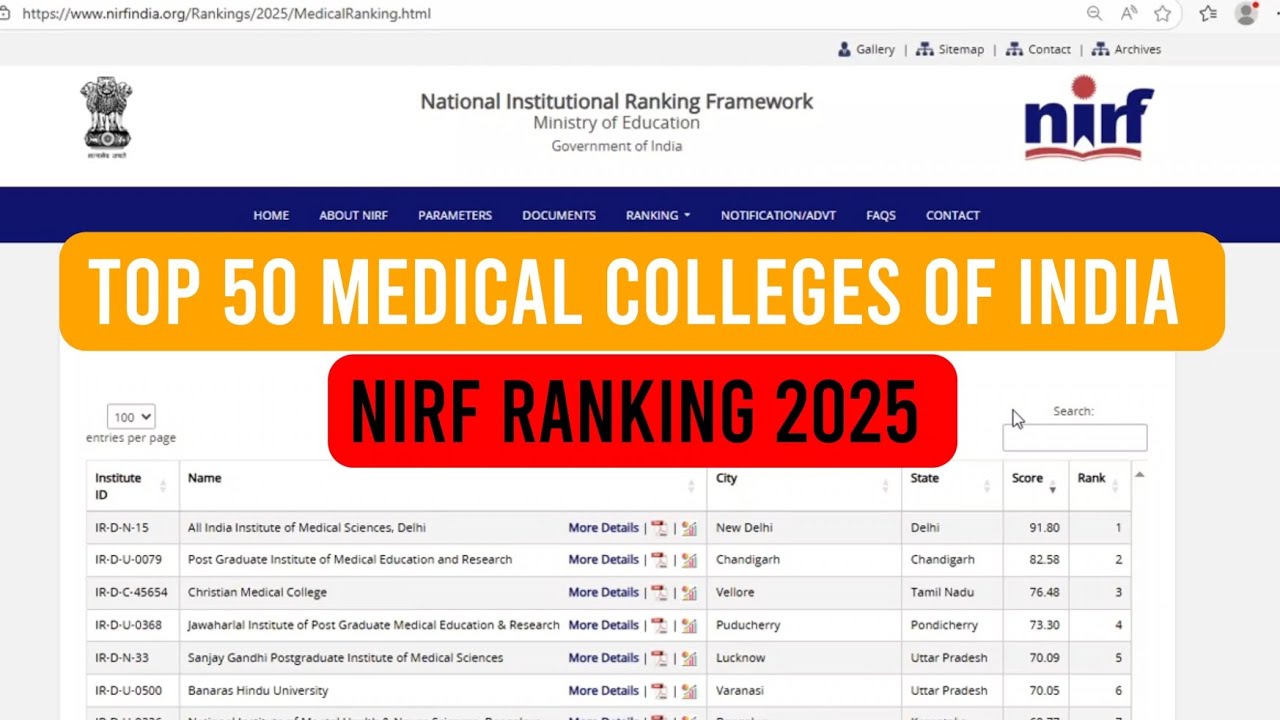This screenshot has height=720, width=1280.
Task: Open More Details for Sanjay Gandhi Postgraduate Institute
Action: (x=603, y=658)
